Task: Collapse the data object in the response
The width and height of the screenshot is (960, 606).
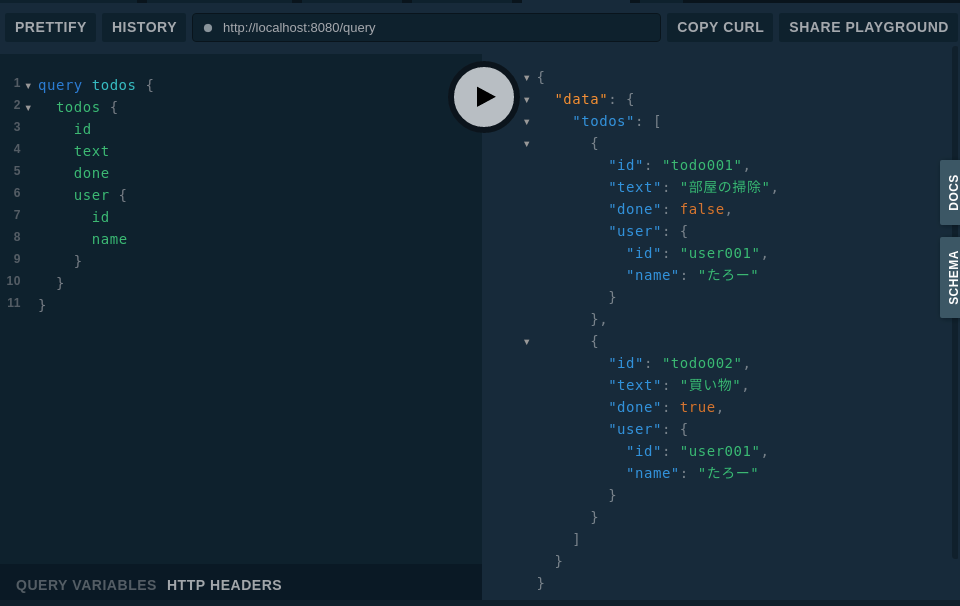Action: click(527, 99)
